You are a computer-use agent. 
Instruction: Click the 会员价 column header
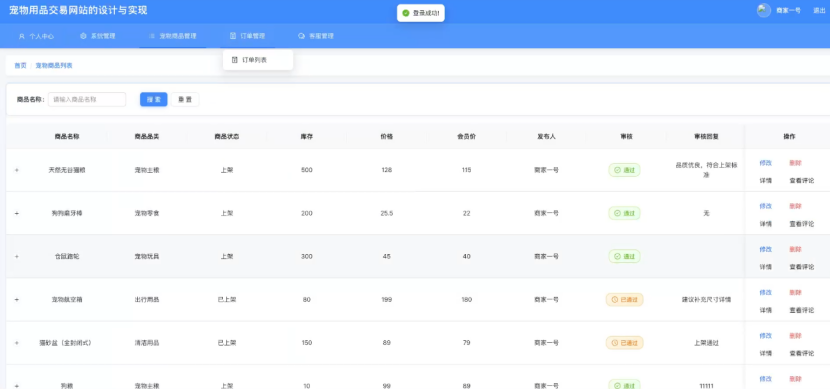coord(466,137)
